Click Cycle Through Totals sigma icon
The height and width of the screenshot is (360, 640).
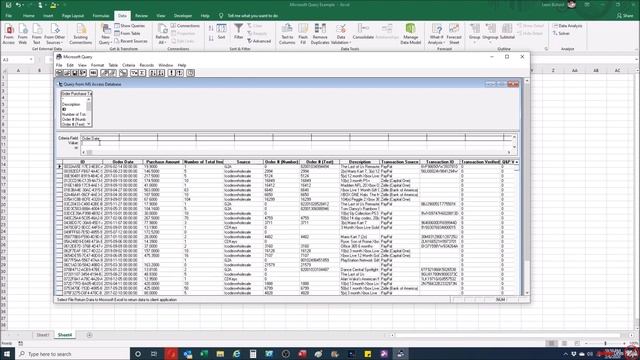(x=142, y=73)
